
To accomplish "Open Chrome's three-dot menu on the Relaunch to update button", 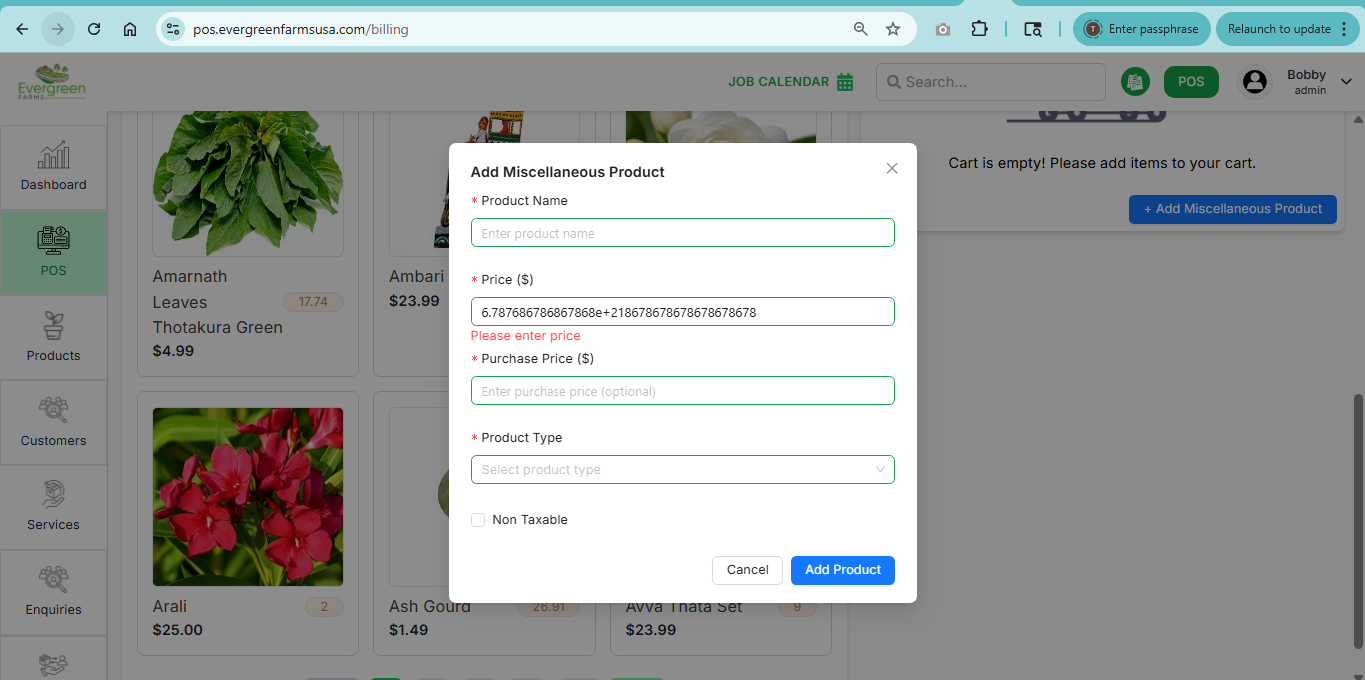I will [1340, 29].
